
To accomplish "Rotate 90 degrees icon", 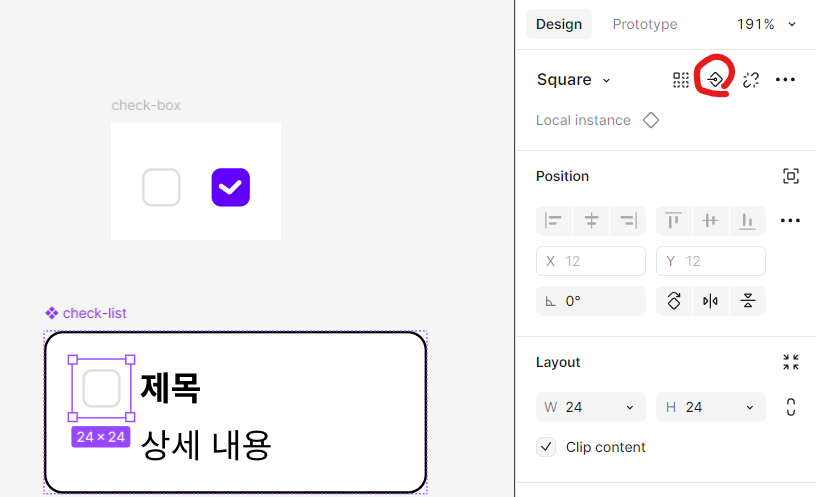I will [x=674, y=301].
